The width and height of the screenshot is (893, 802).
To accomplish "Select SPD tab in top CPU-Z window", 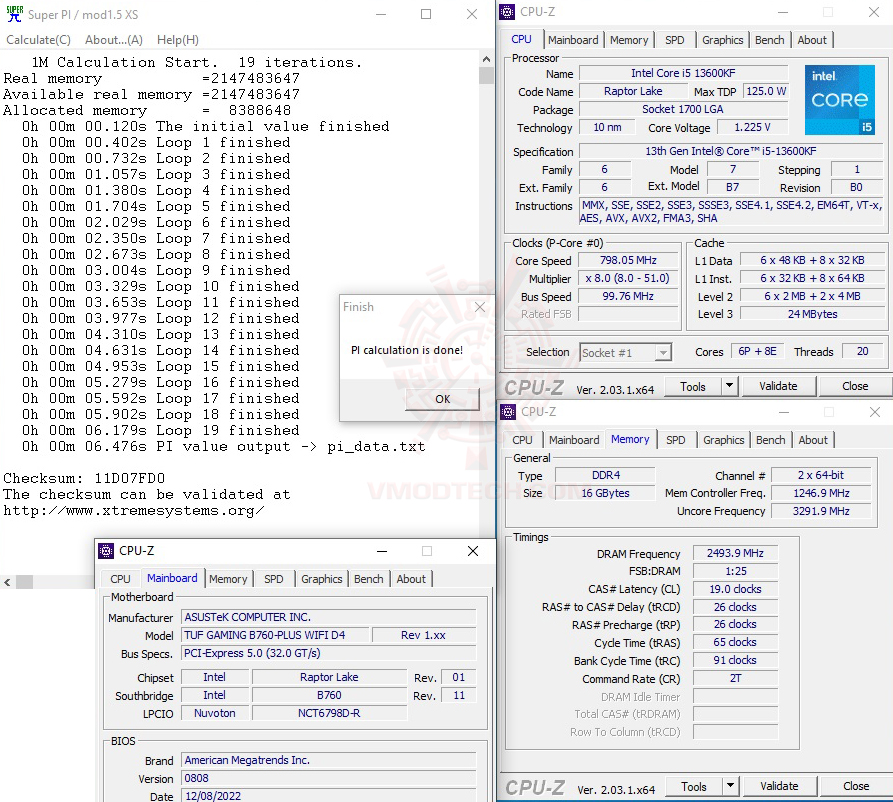I will click(x=674, y=40).
